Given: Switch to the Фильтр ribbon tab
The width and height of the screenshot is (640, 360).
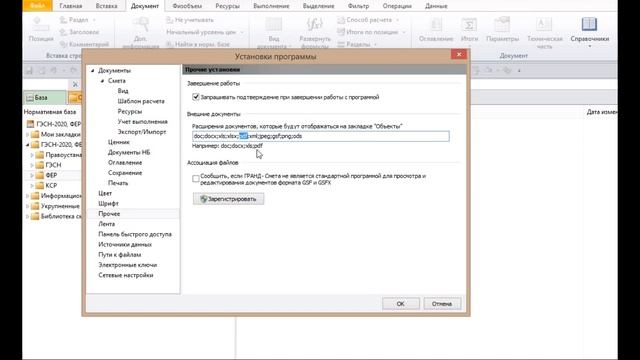Looking at the screenshot, I should 358,6.
